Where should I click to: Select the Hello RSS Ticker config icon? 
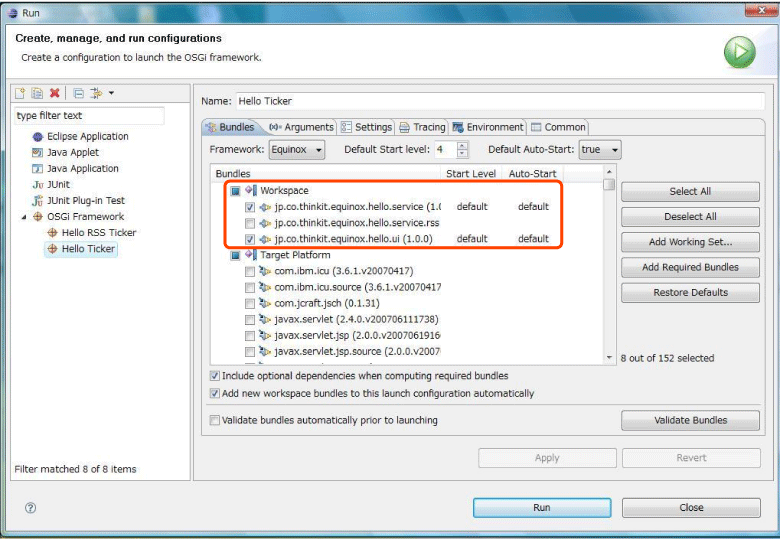52,232
